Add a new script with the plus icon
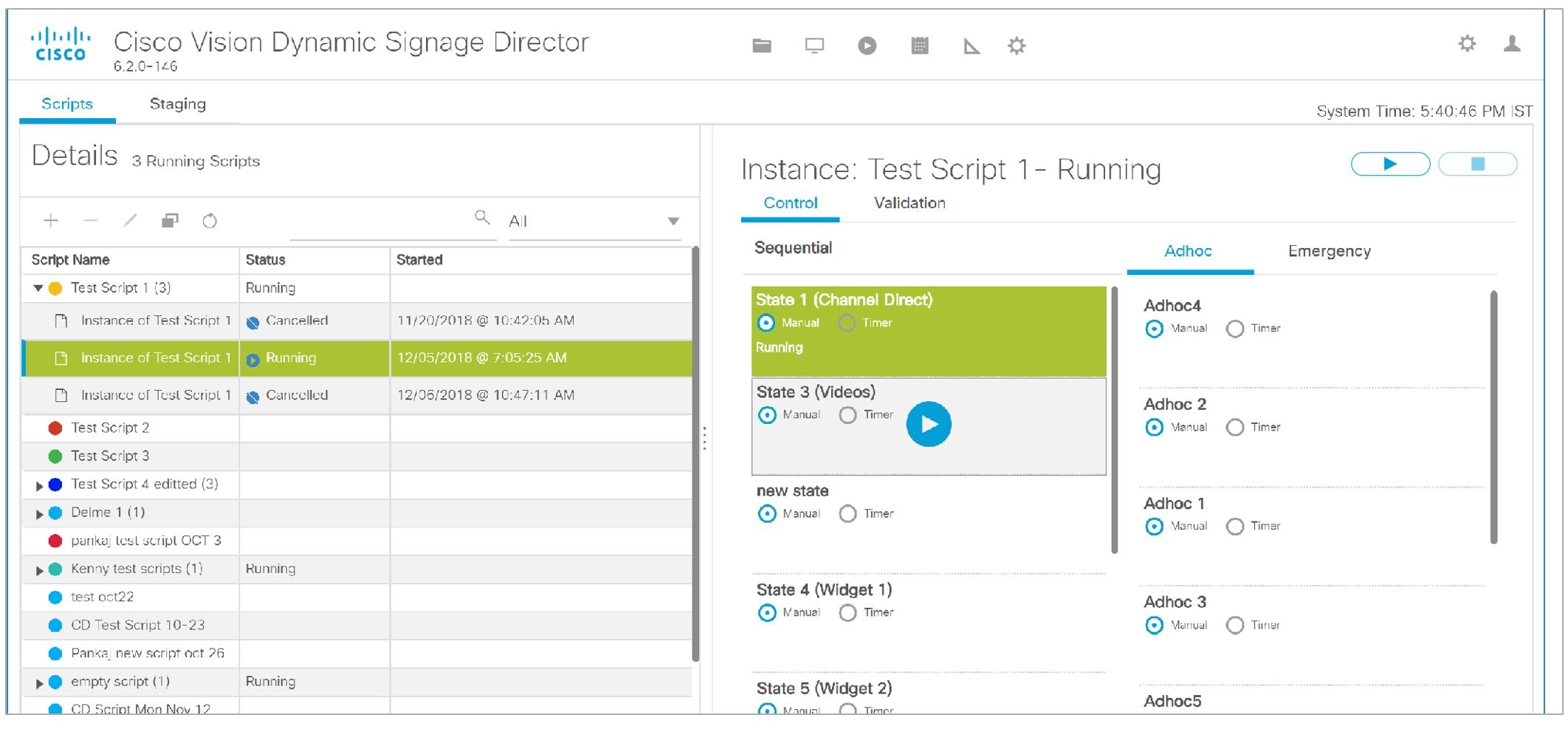The image size is (1568, 729). (x=50, y=220)
